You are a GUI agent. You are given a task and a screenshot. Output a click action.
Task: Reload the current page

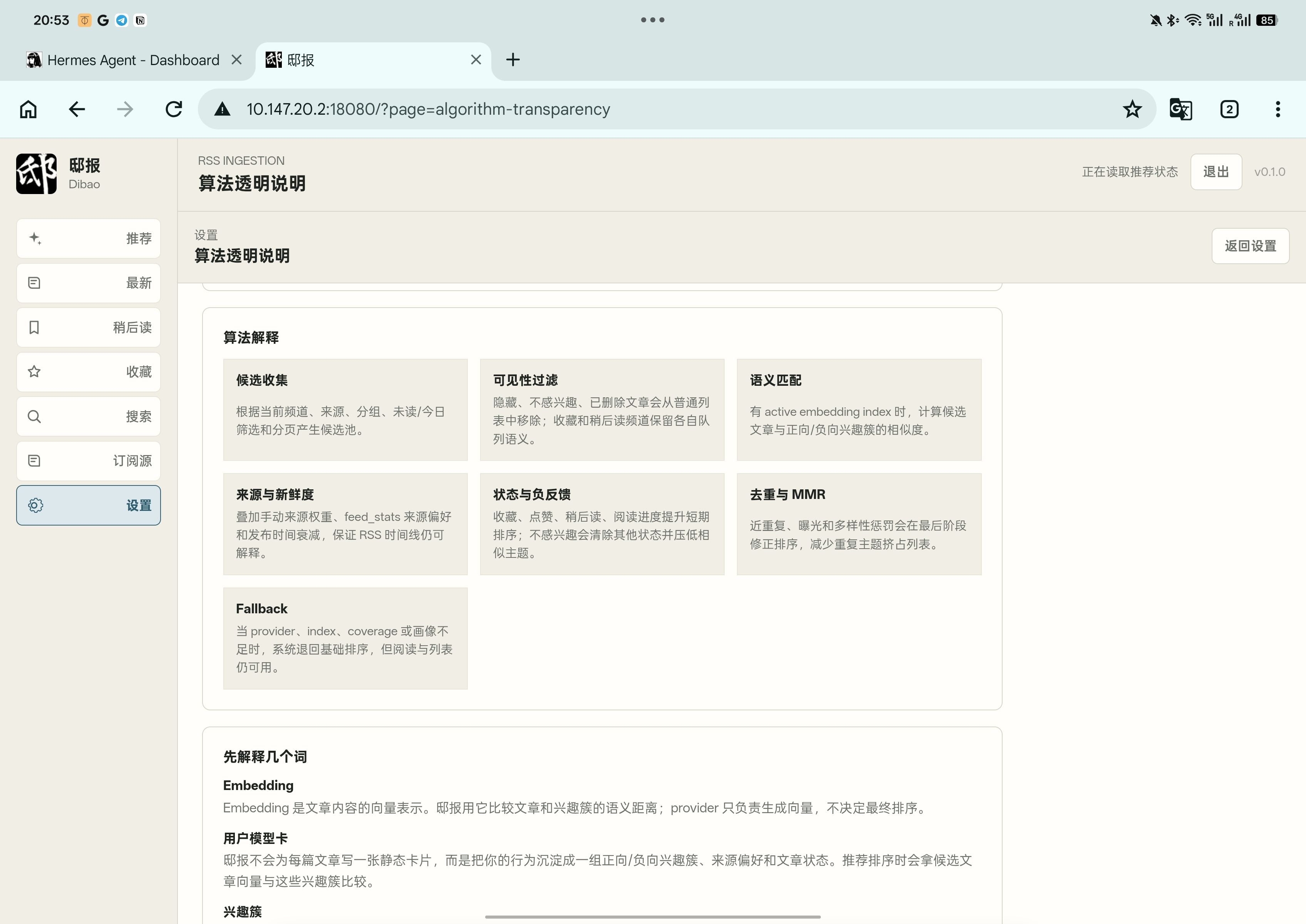tap(174, 109)
